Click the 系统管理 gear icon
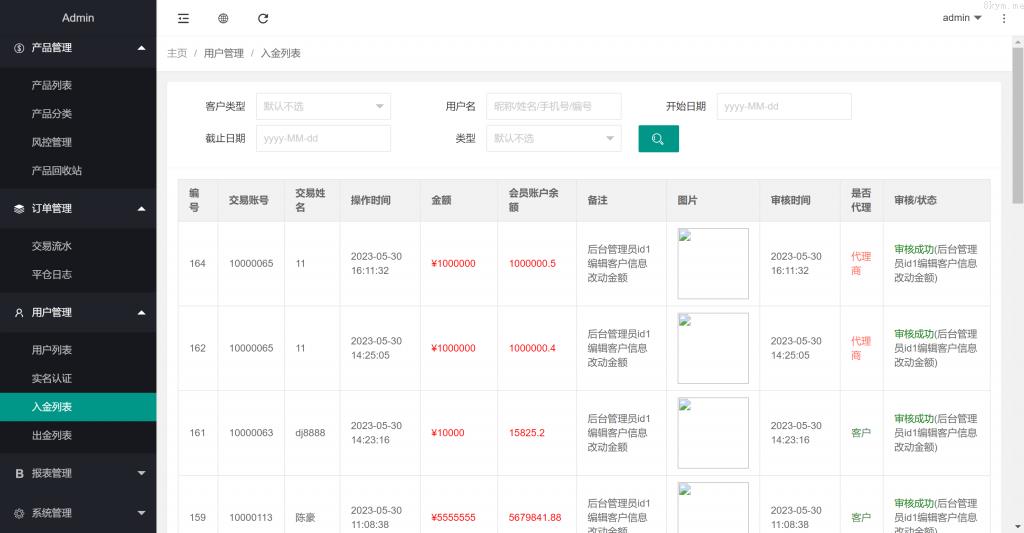This screenshot has width=1024, height=533. tap(19, 513)
